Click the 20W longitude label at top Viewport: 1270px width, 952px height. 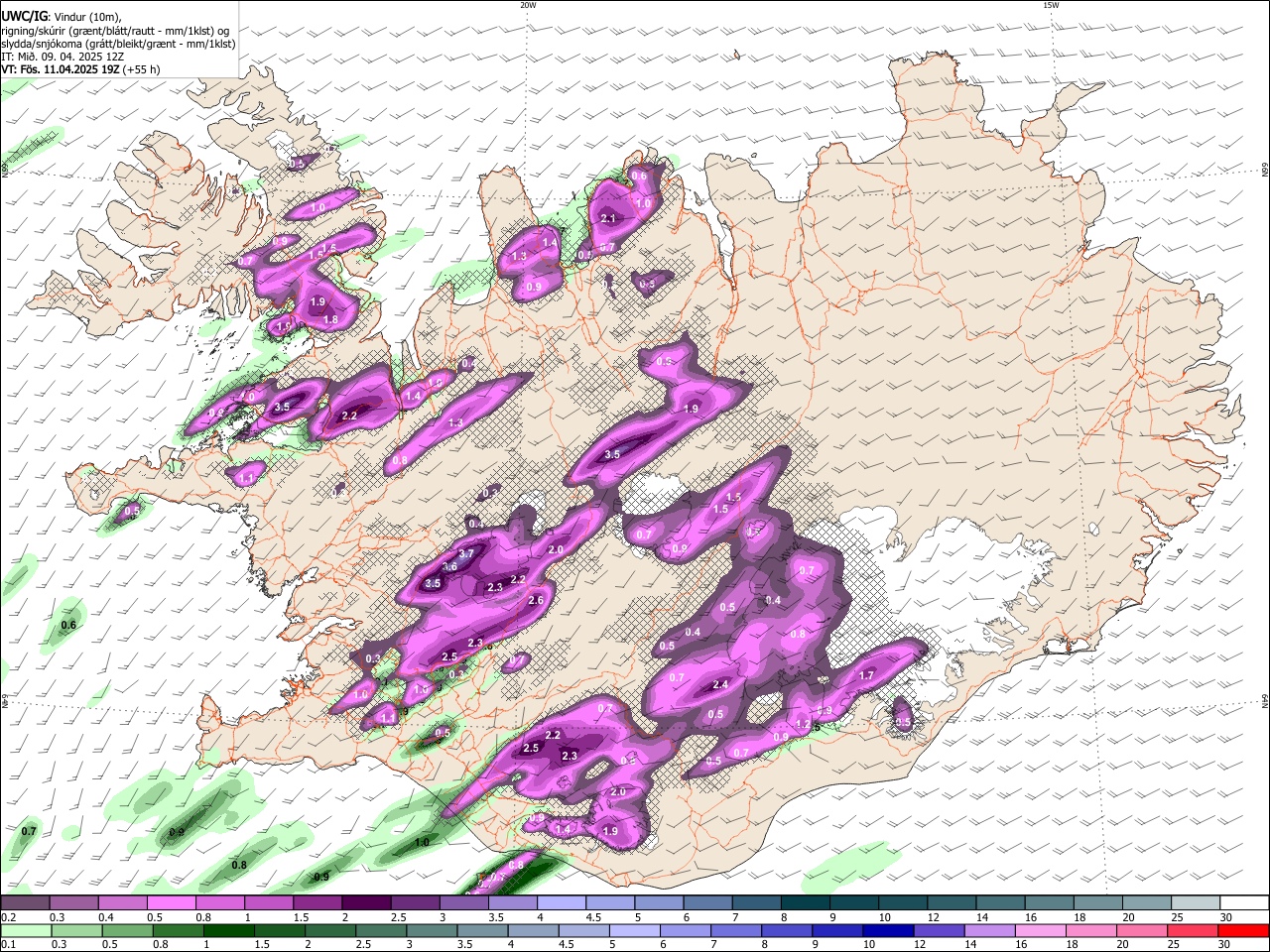(528, 5)
